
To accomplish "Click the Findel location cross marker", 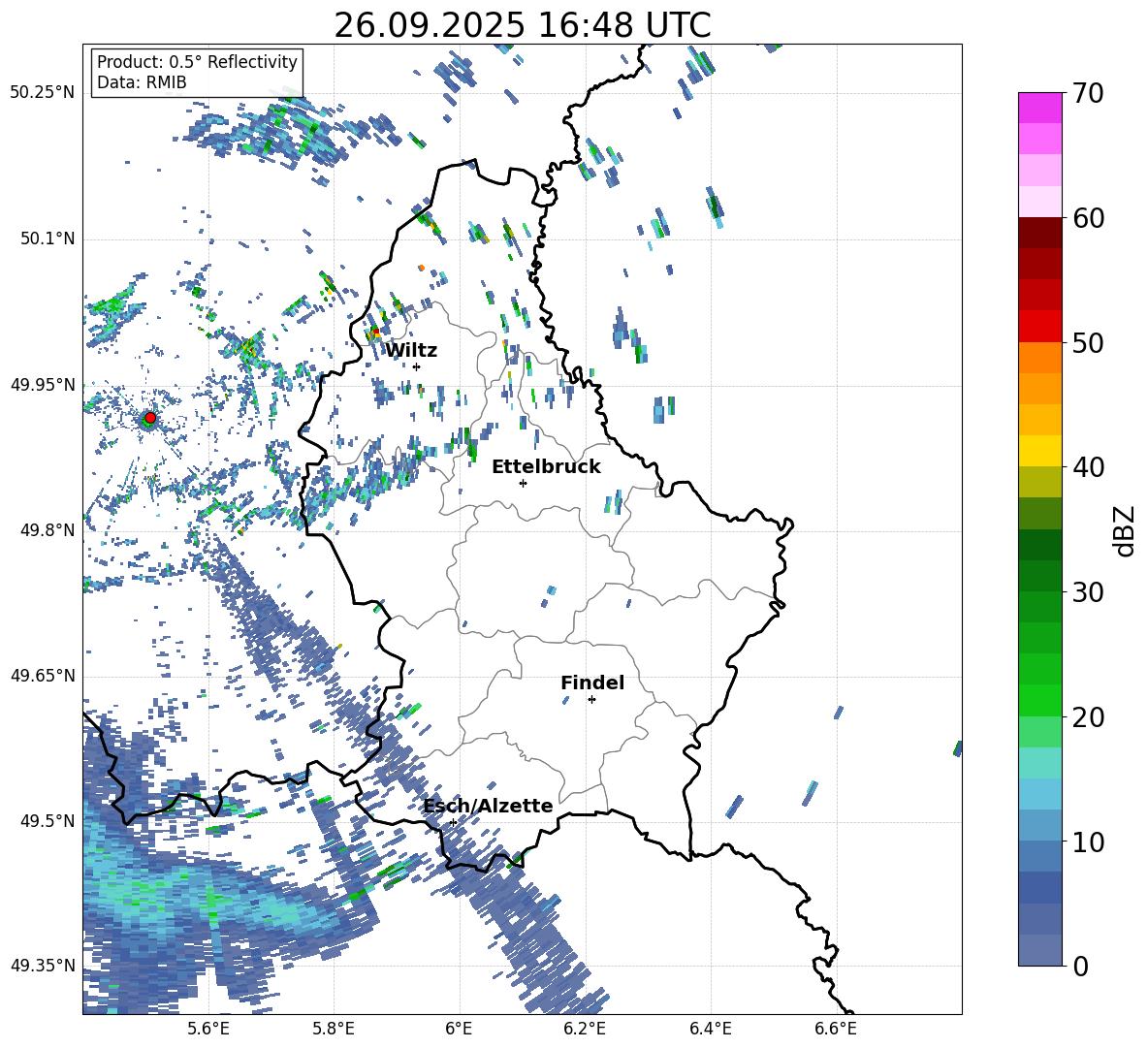I will pos(591,700).
